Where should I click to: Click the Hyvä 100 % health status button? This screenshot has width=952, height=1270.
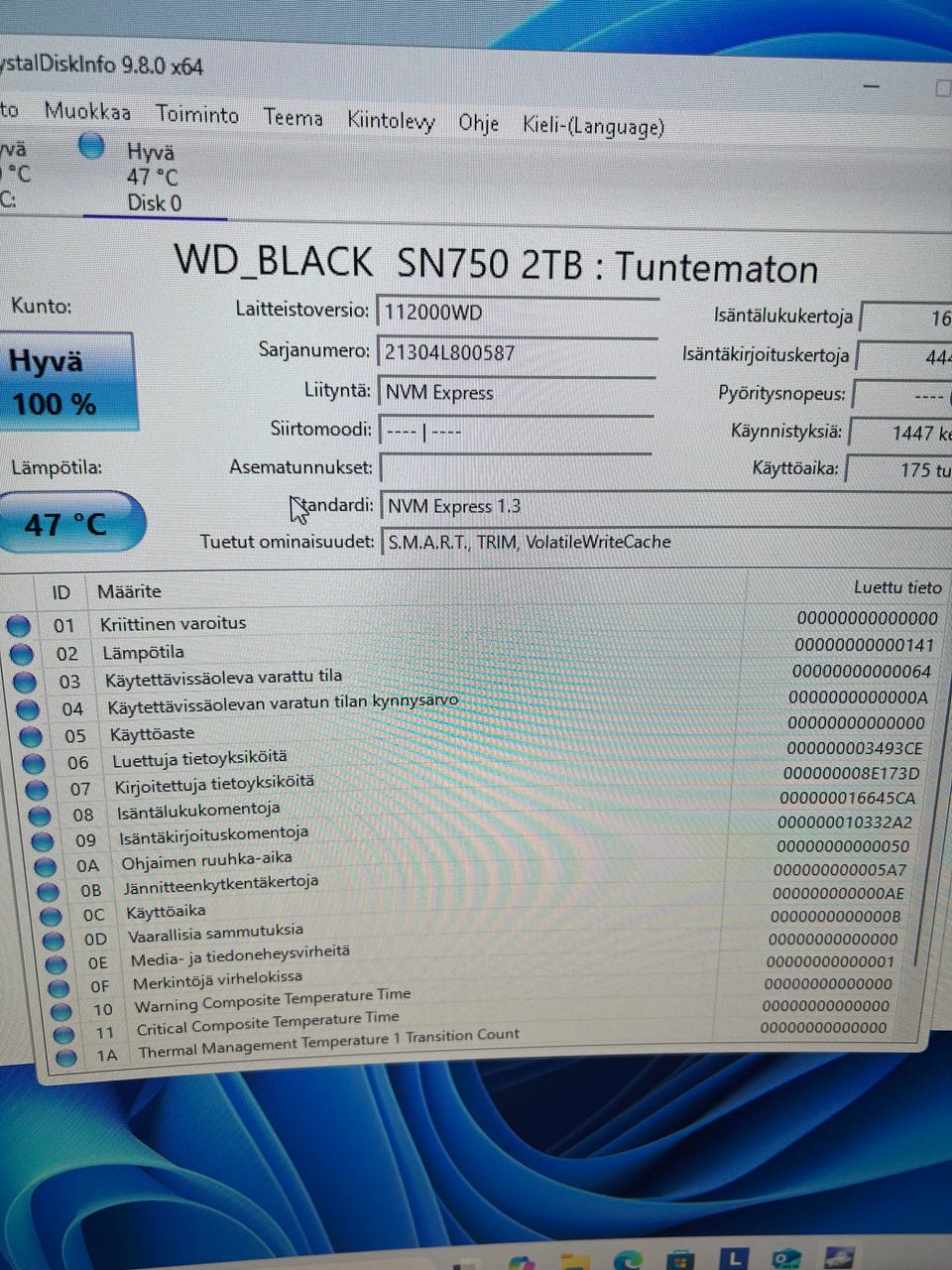67,382
